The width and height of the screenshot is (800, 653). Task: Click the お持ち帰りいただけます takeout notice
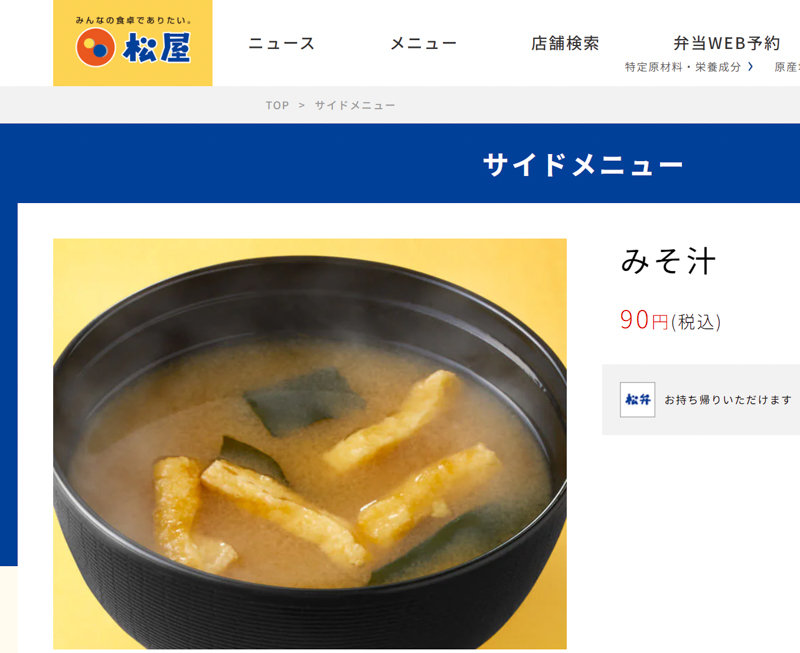tap(728, 400)
